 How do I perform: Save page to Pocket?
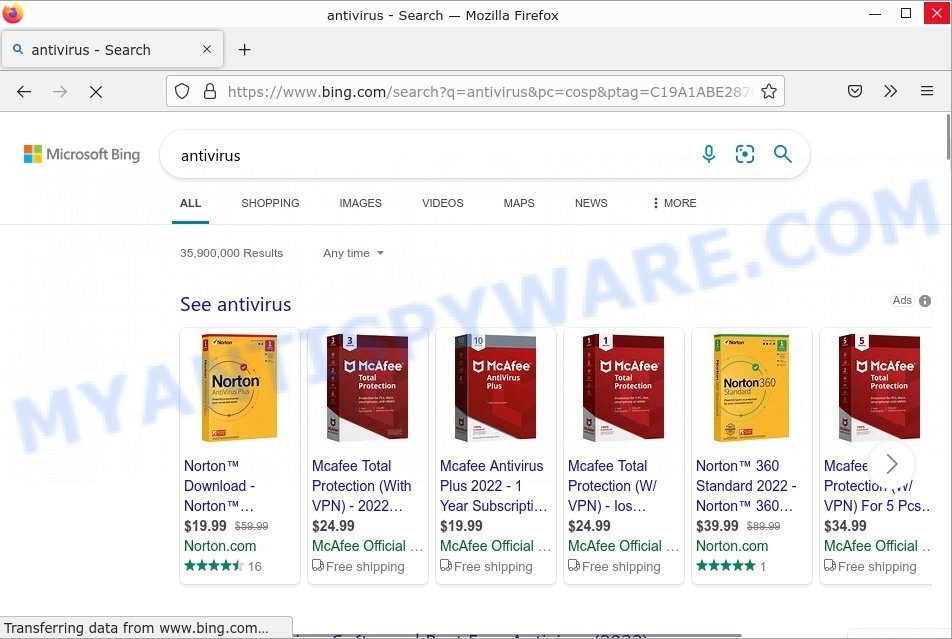pyautogui.click(x=855, y=91)
